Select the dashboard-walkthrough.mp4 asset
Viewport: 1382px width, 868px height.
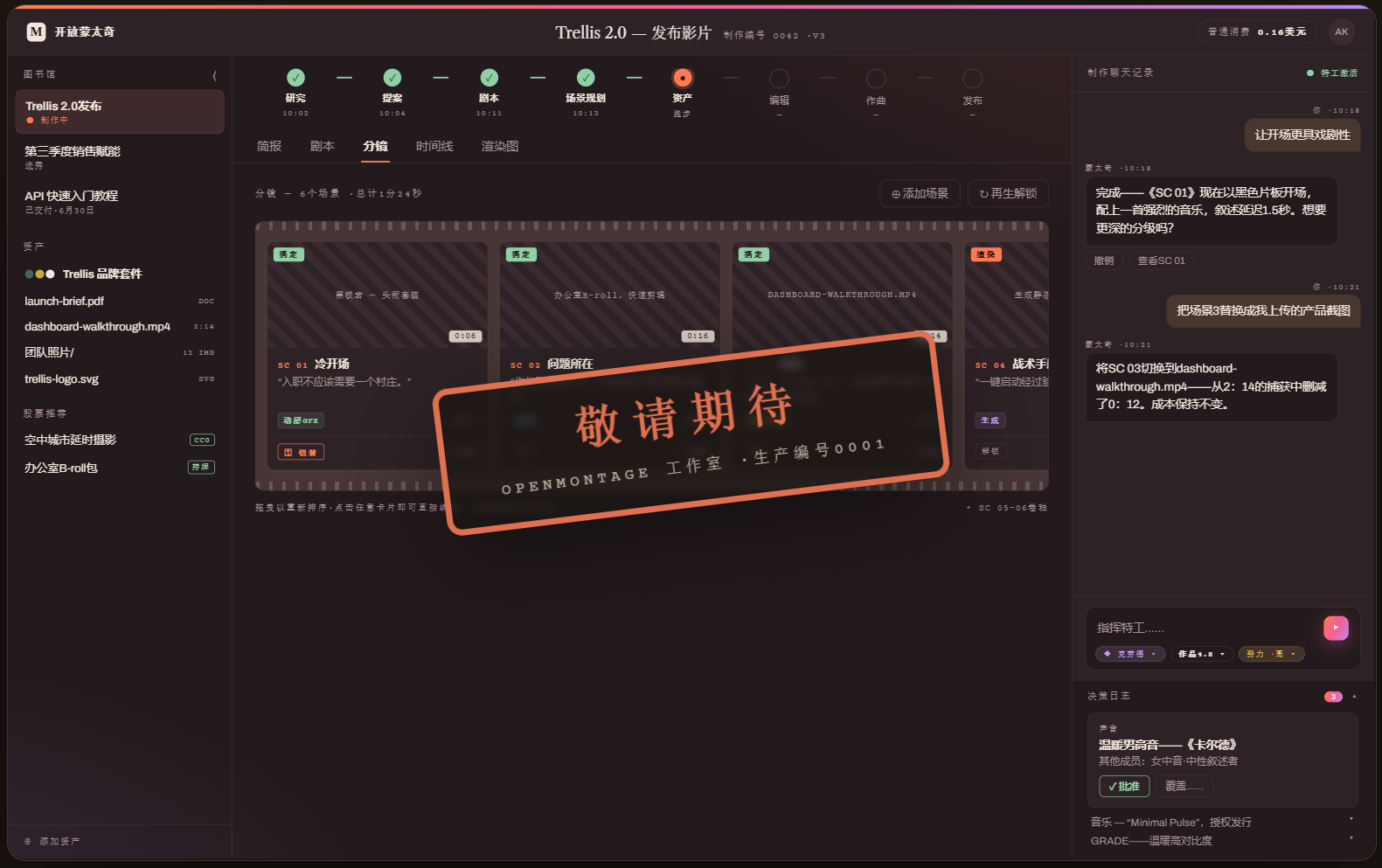click(120, 327)
